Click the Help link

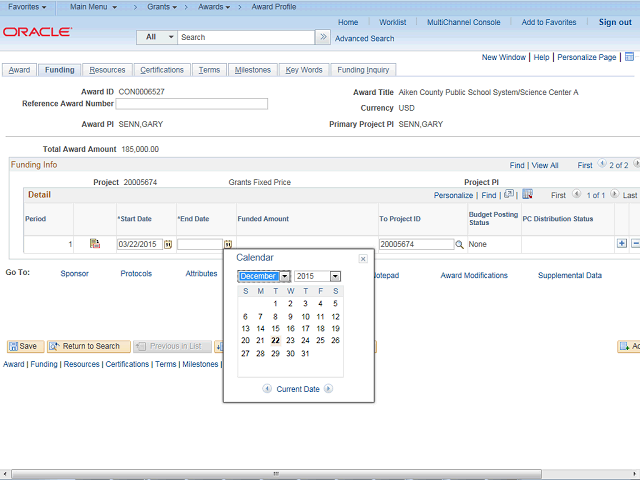(541, 57)
